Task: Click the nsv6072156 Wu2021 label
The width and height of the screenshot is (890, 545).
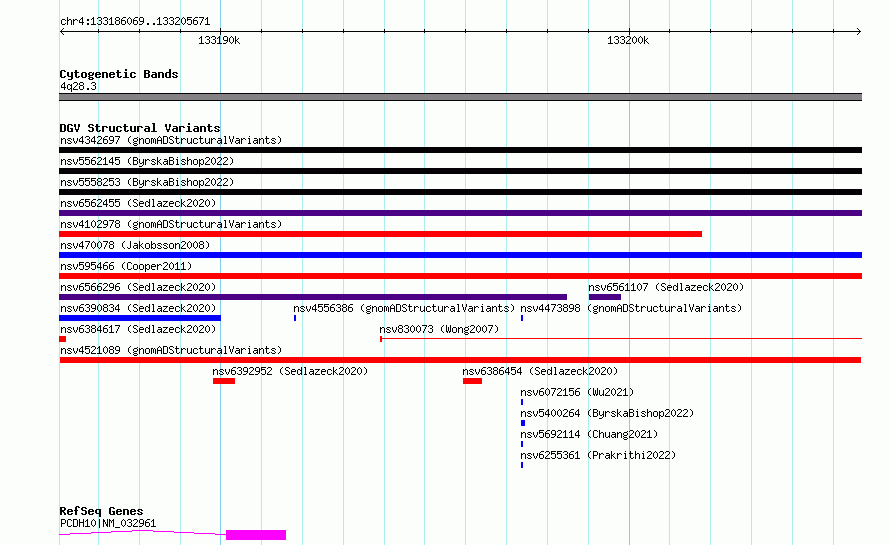Action: (577, 392)
